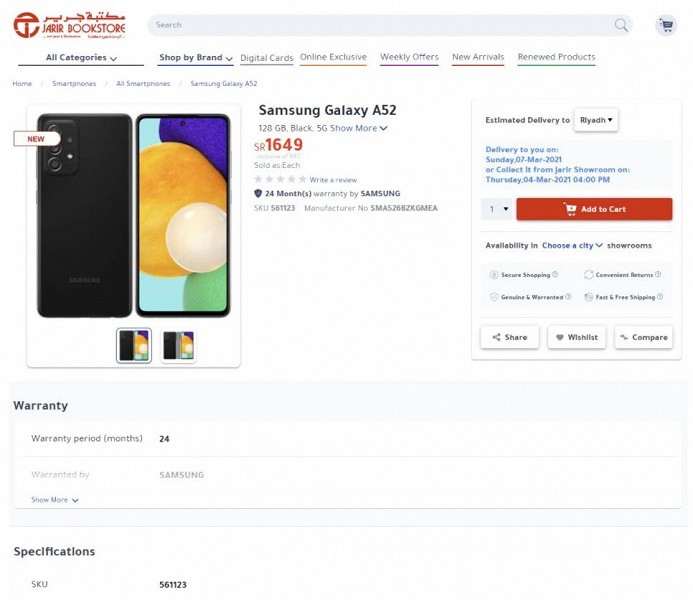Click the Secure Shopping info icon
The image size is (693, 600).
555,274
